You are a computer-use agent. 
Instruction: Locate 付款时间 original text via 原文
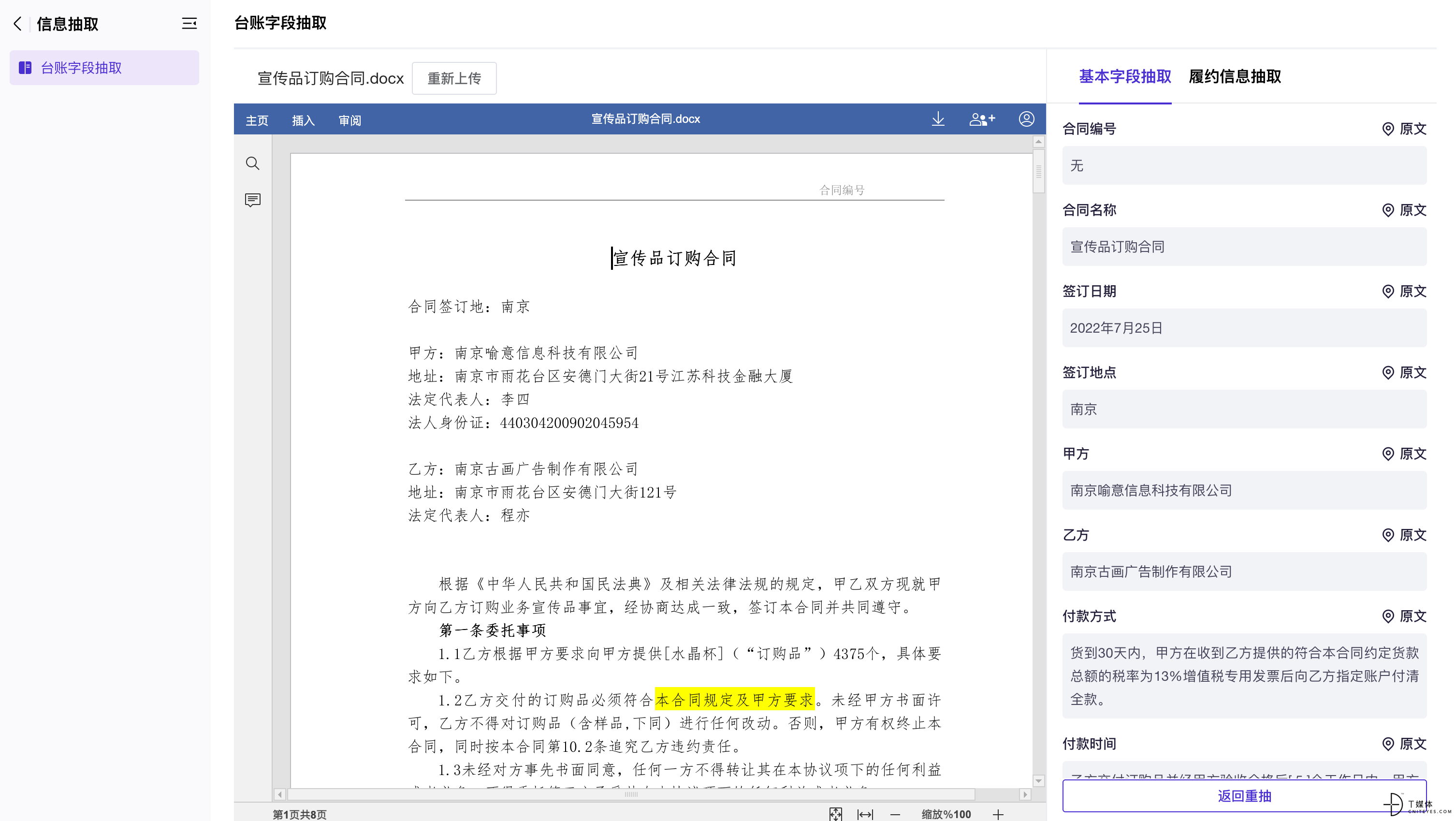(1404, 744)
